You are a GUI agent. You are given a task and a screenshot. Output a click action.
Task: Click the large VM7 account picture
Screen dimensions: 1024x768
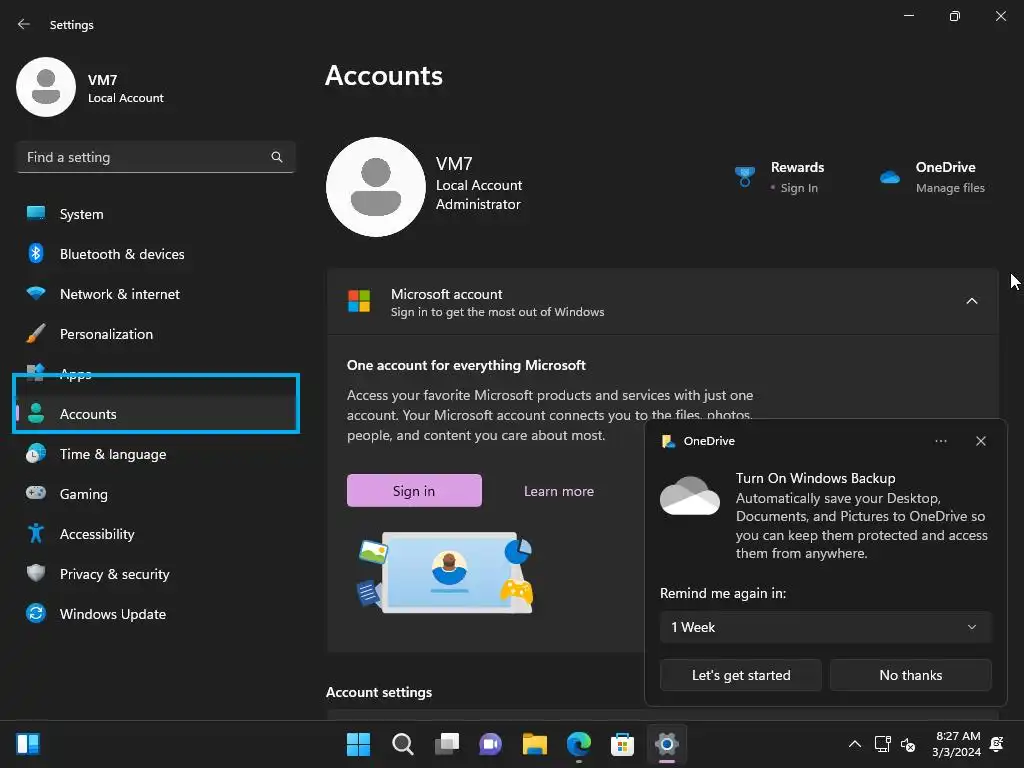tap(376, 187)
